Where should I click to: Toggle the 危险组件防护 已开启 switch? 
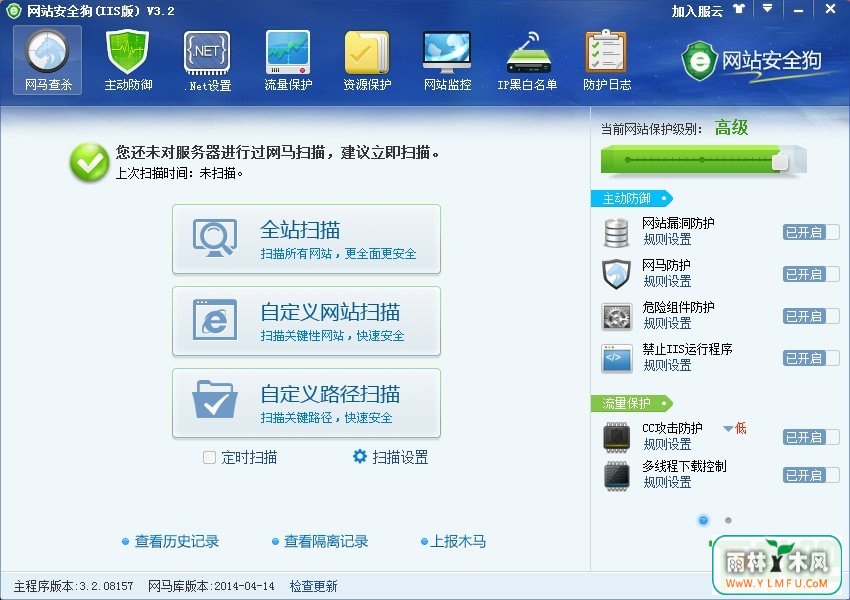(811, 316)
